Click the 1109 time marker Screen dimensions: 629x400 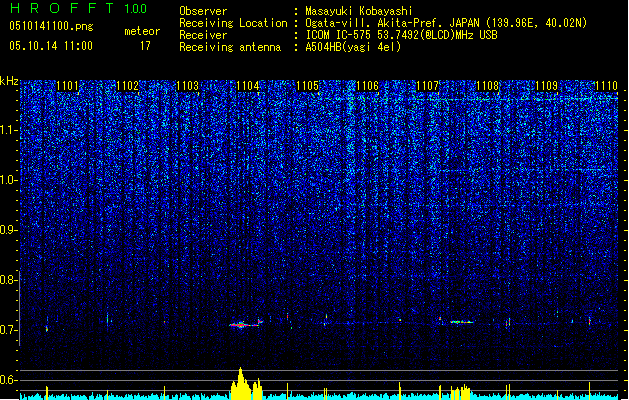coord(547,86)
